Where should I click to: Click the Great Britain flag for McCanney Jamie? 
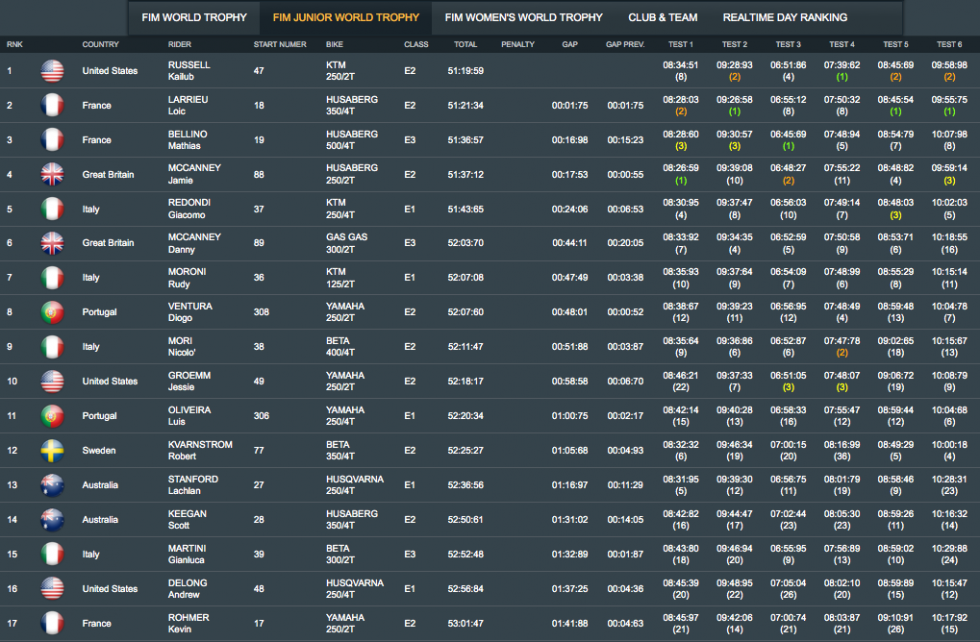[52, 174]
